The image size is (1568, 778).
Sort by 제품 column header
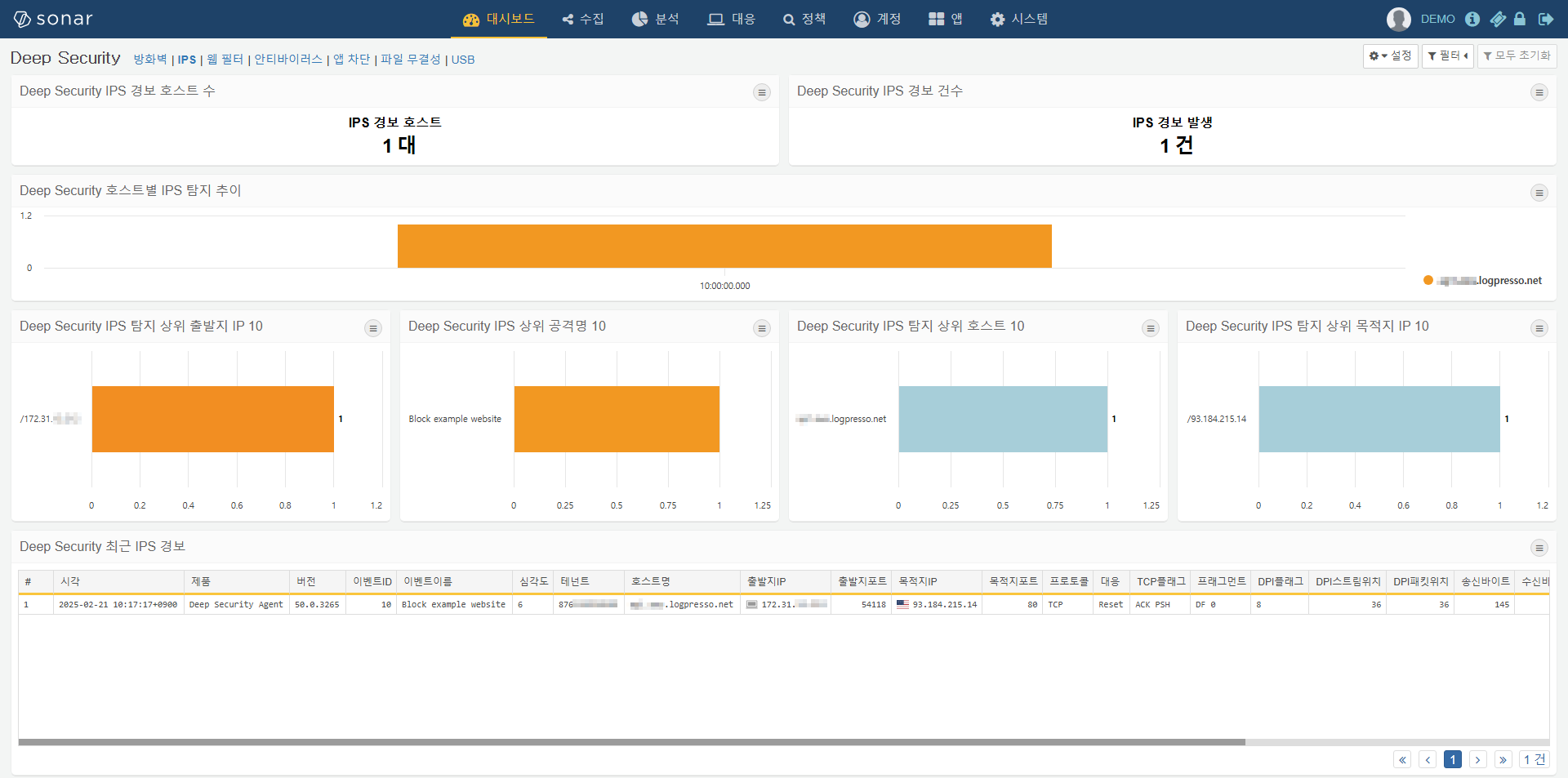tap(237, 581)
